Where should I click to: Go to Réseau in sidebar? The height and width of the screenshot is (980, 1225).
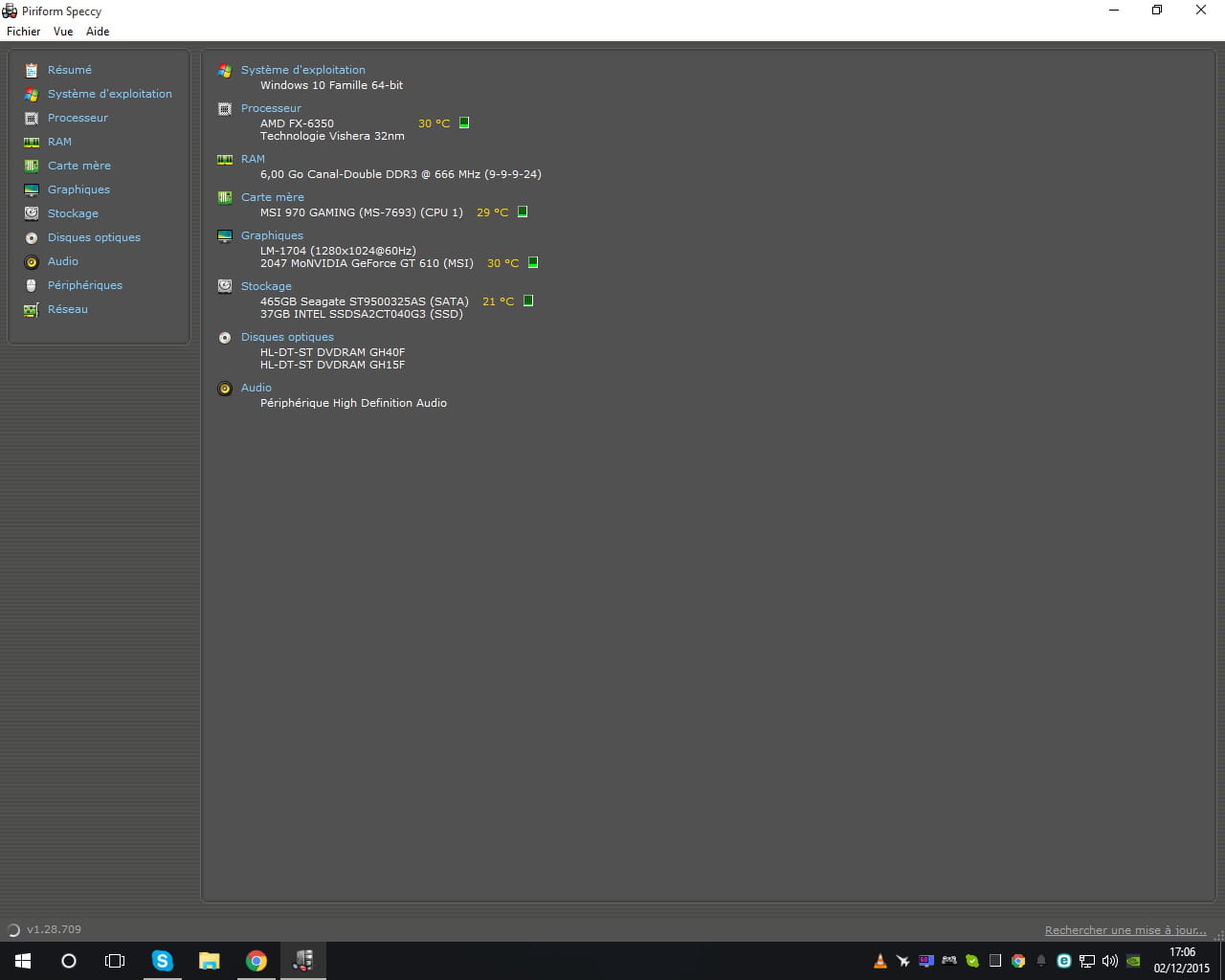coord(67,309)
